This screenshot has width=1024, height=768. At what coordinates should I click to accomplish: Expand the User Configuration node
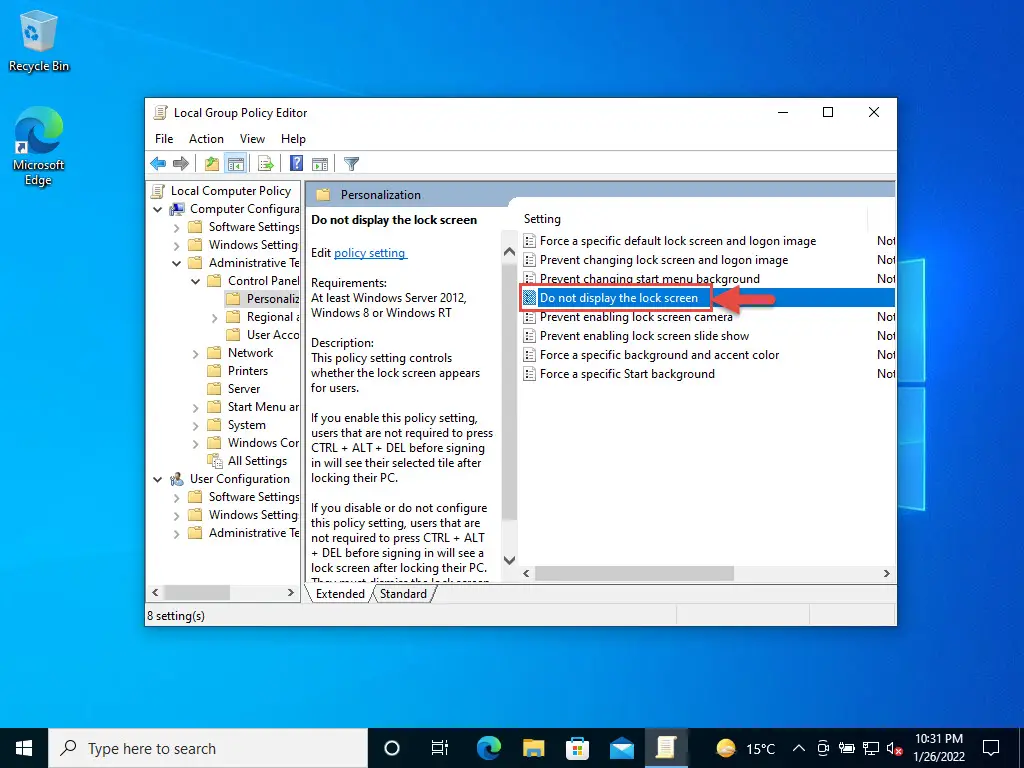(x=157, y=478)
